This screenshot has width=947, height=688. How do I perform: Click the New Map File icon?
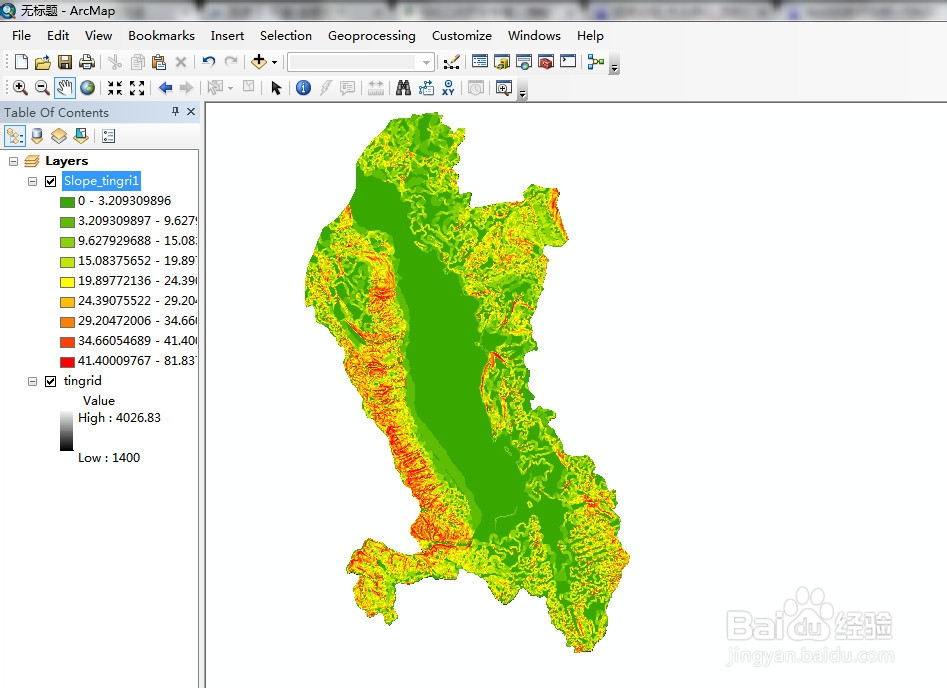click(x=21, y=62)
